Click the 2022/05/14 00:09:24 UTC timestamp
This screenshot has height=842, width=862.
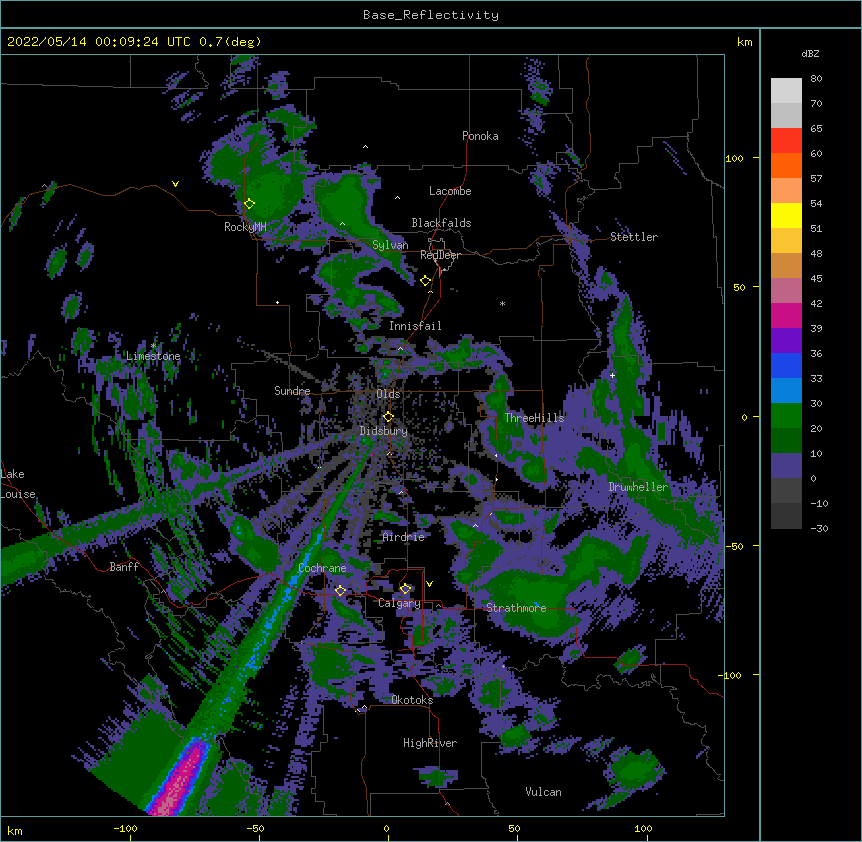pos(98,42)
